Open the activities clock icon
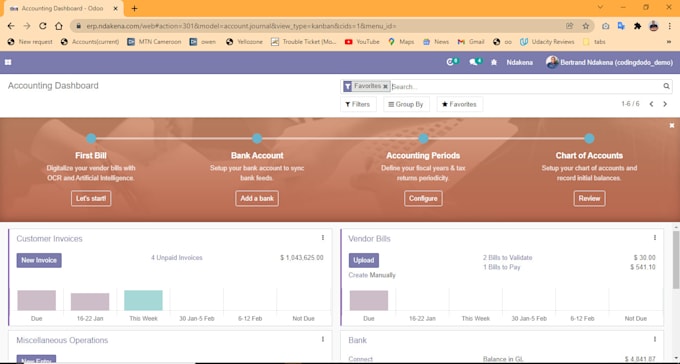The height and width of the screenshot is (364, 680). pyautogui.click(x=451, y=62)
